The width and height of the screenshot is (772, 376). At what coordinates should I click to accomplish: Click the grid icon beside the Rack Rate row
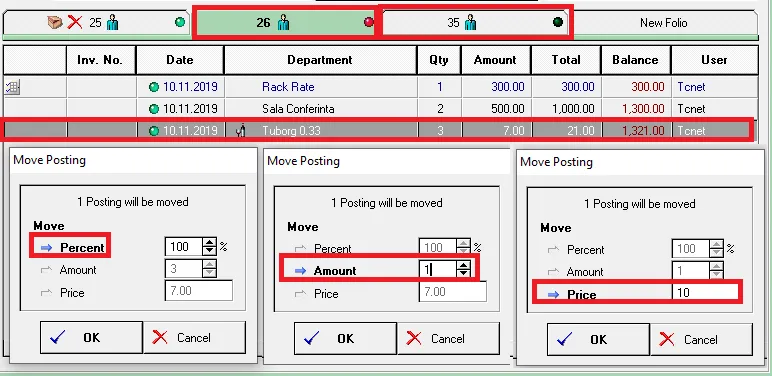click(x=12, y=87)
